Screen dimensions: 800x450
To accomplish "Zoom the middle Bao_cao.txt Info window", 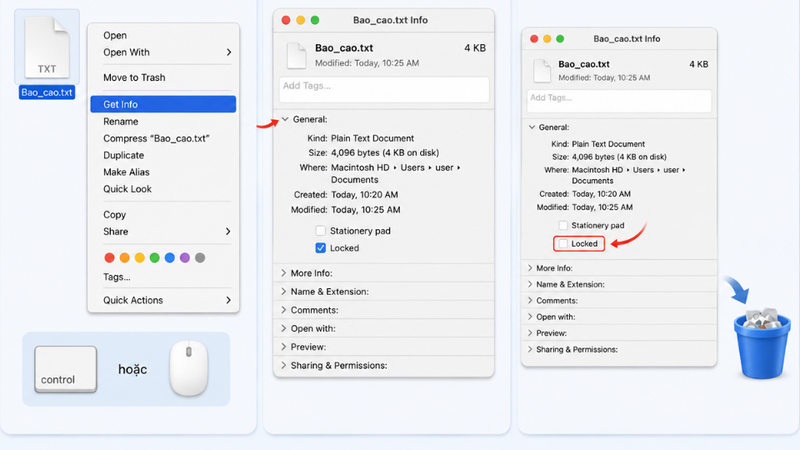I will click(x=315, y=20).
